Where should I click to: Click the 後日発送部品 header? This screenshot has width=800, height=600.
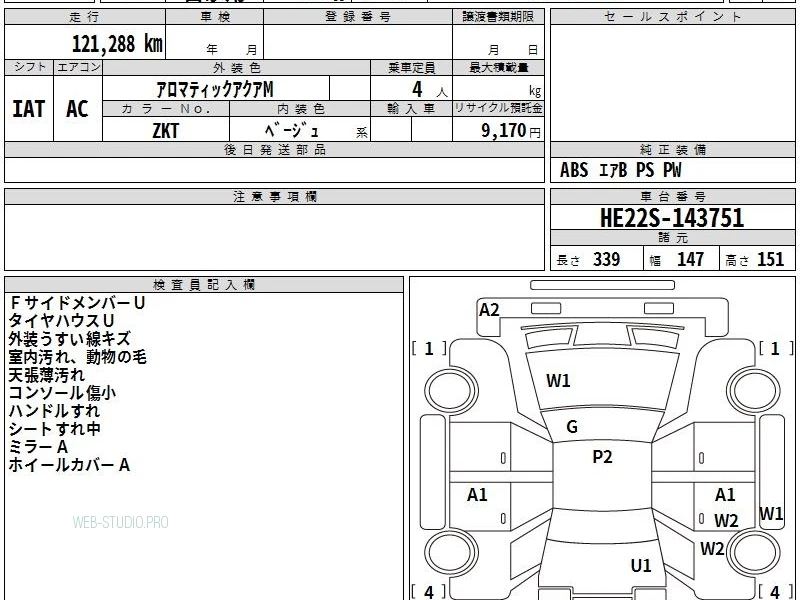[274, 149]
